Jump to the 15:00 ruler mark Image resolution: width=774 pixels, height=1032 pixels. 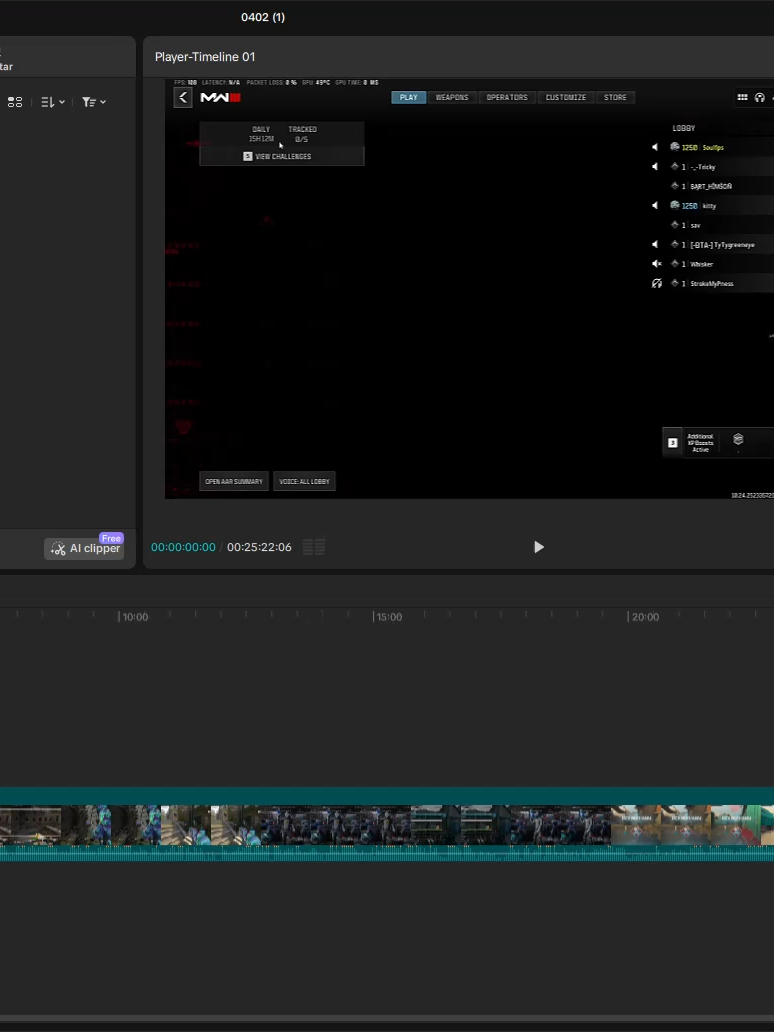click(x=388, y=617)
